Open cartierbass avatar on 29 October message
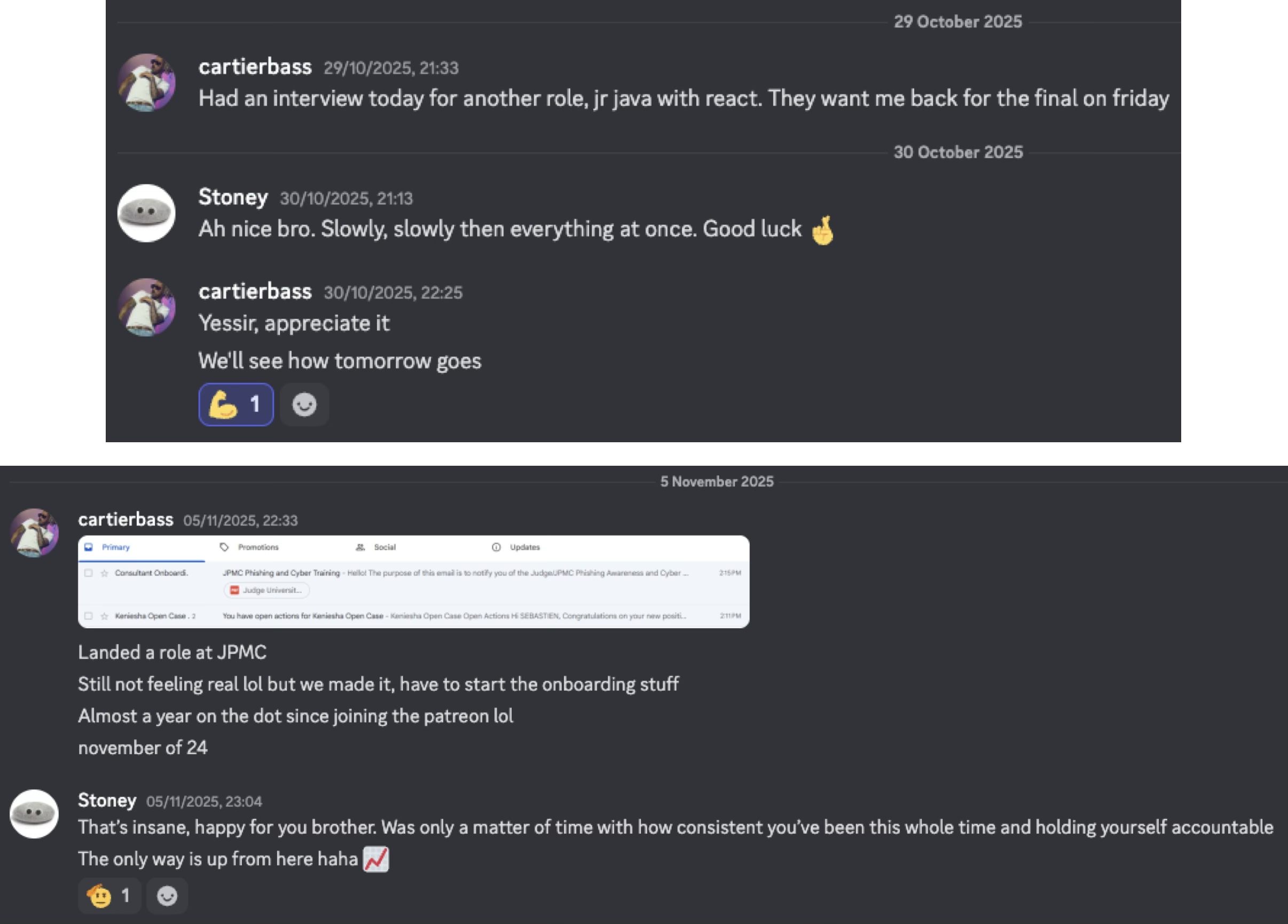Viewport: 1288px width, 924px height. pos(146,82)
